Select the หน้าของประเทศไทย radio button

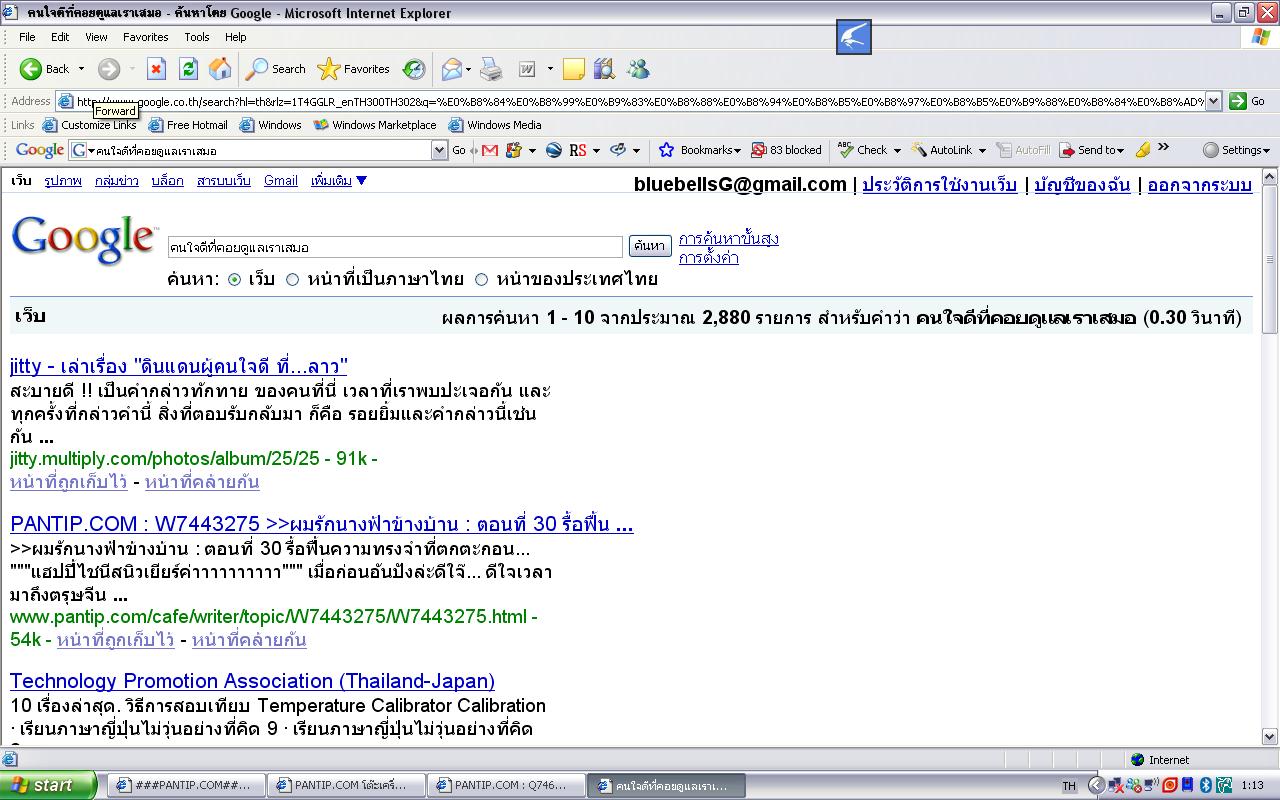(481, 280)
